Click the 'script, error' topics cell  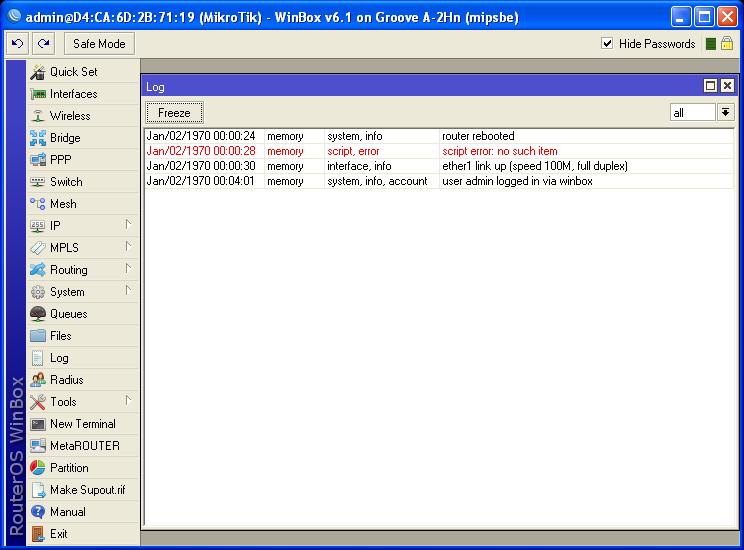tap(353, 151)
